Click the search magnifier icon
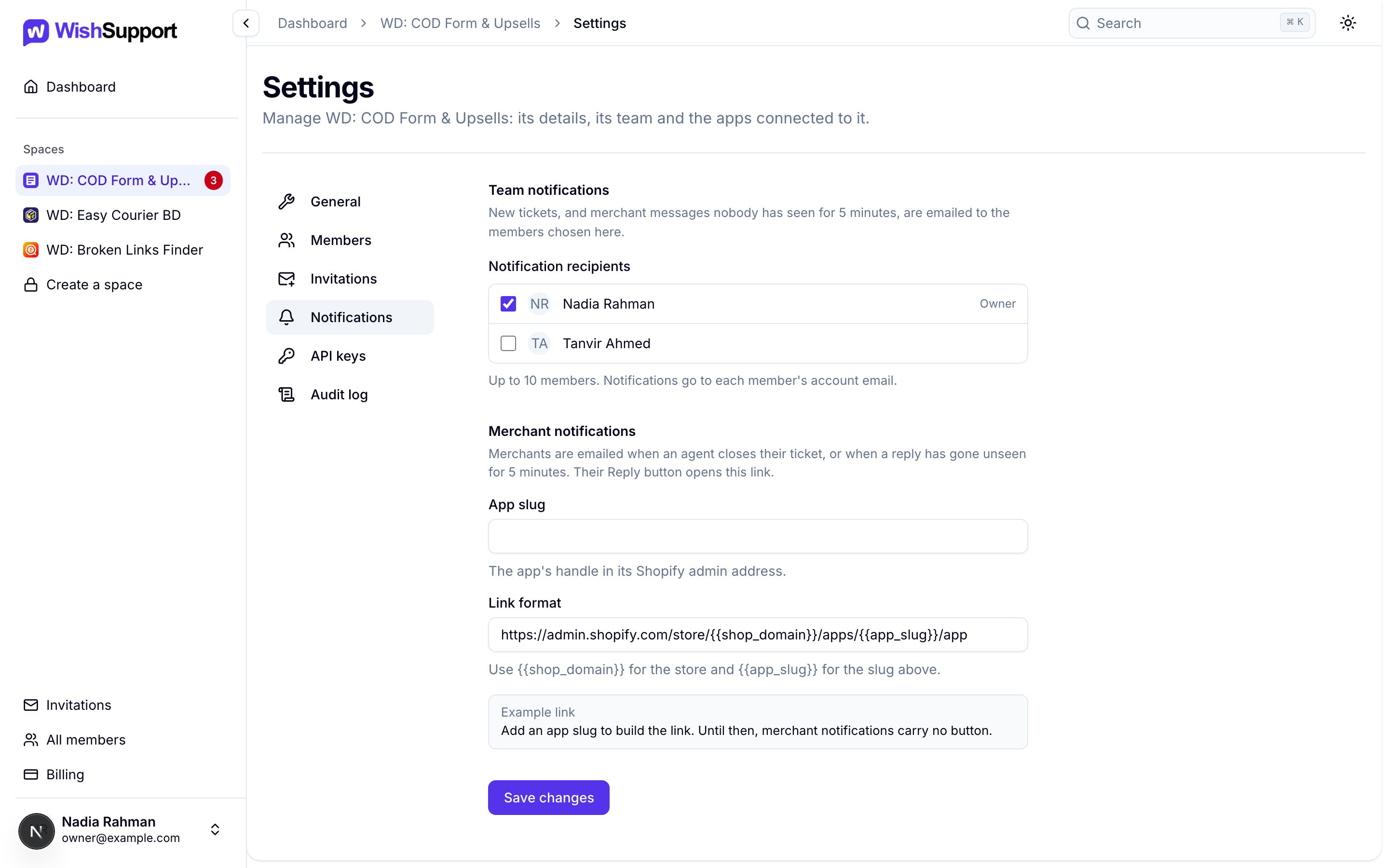Image resolution: width=1389 pixels, height=868 pixels. tap(1082, 23)
